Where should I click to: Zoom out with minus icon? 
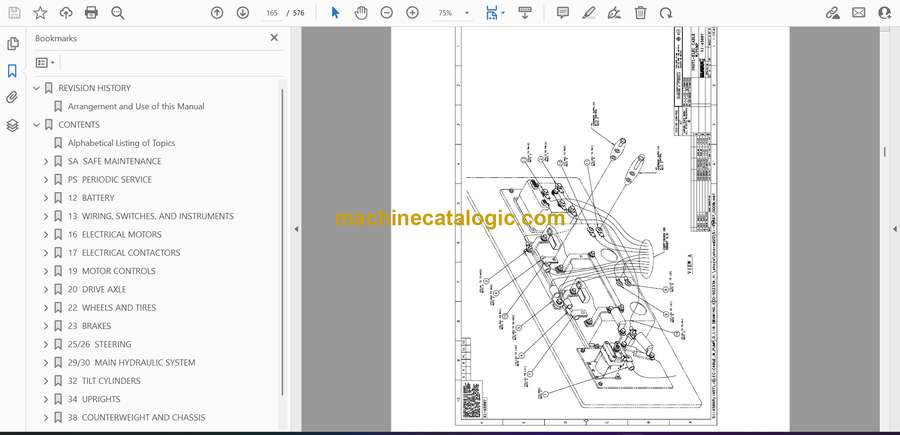pos(387,13)
